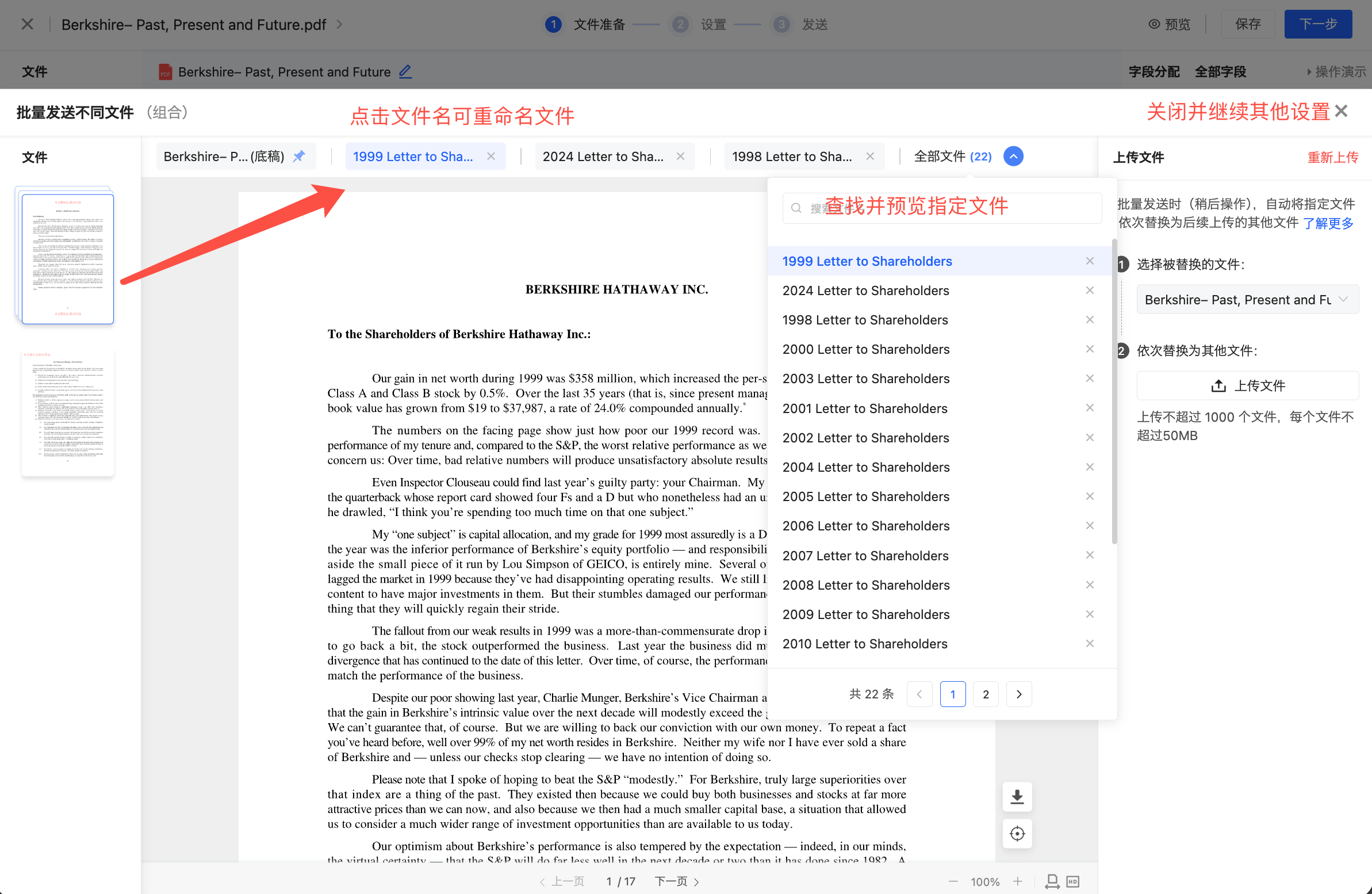Close the 2024 Letter tab
The width and height of the screenshot is (1372, 894).
[680, 156]
